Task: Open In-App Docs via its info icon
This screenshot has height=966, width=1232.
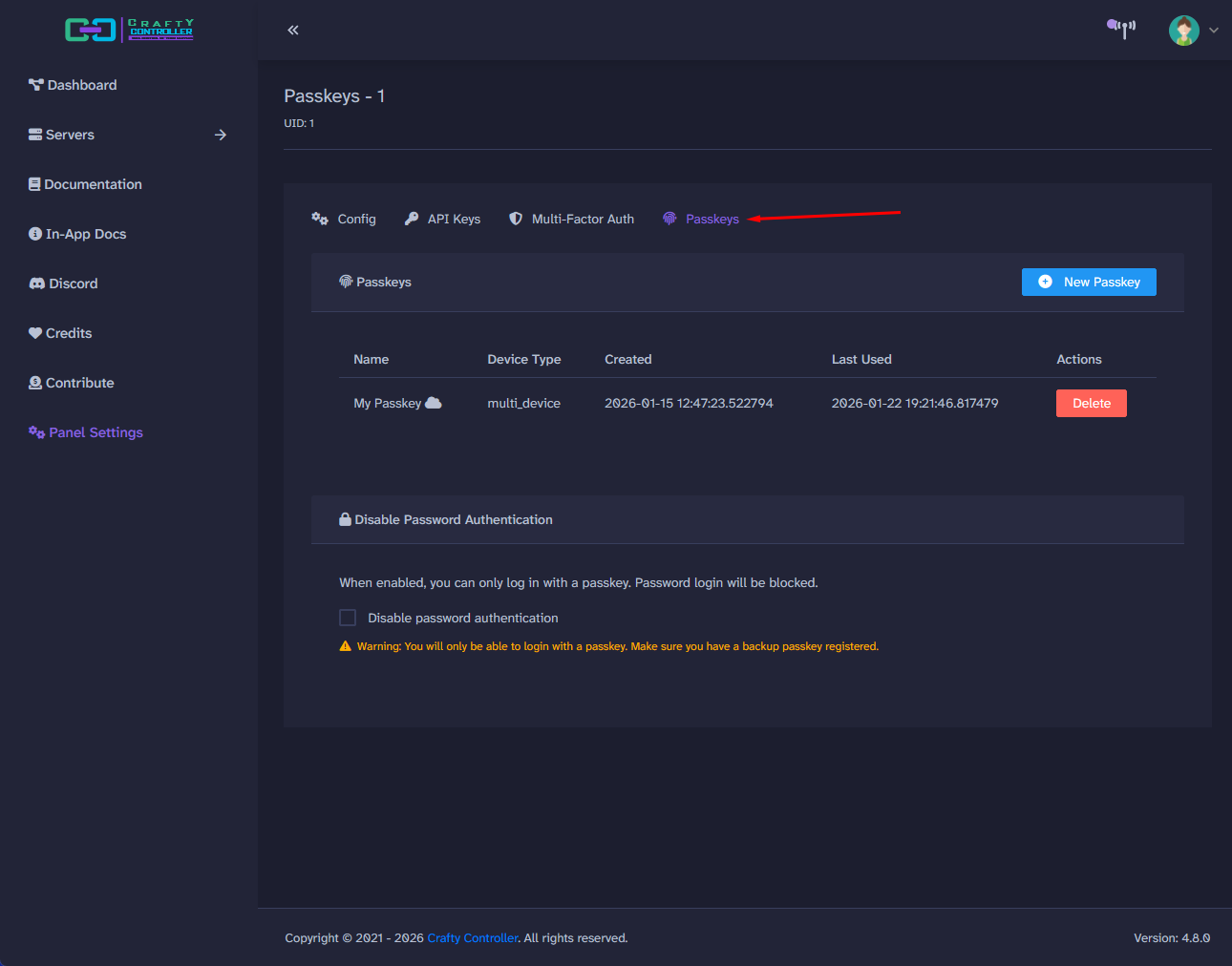Action: coord(35,233)
